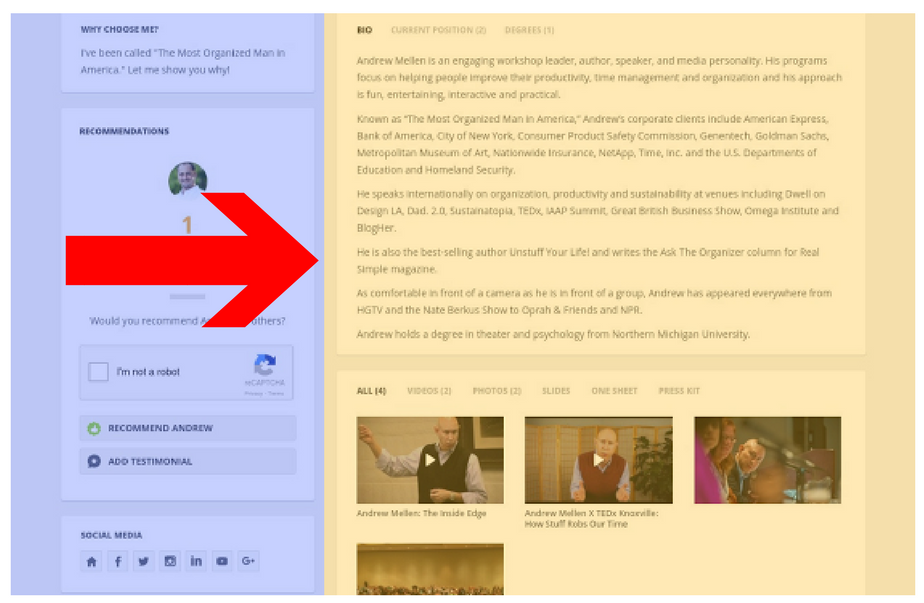
Task: Switch to the VIDEOS (2) tab
Action: [428, 391]
